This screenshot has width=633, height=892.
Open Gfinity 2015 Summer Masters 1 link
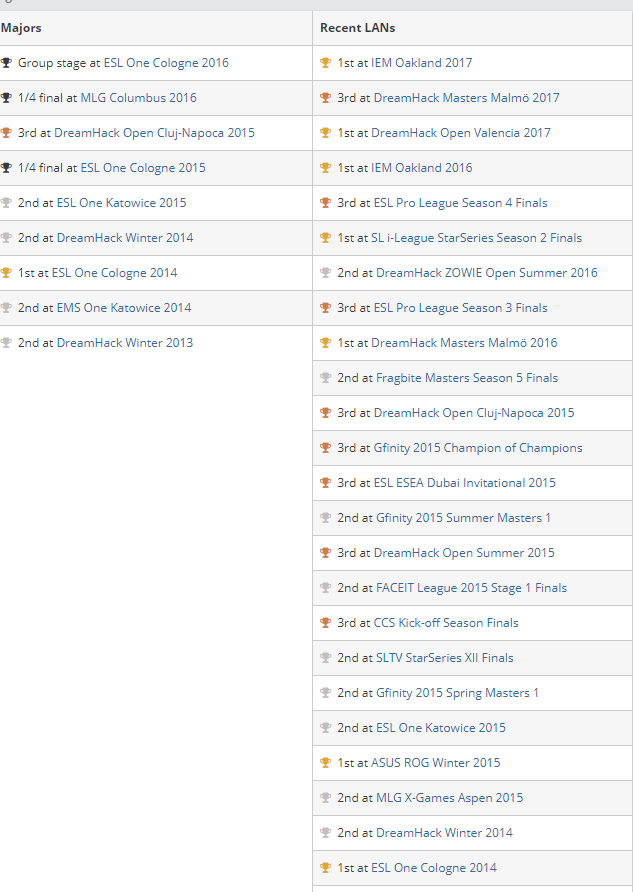463,518
